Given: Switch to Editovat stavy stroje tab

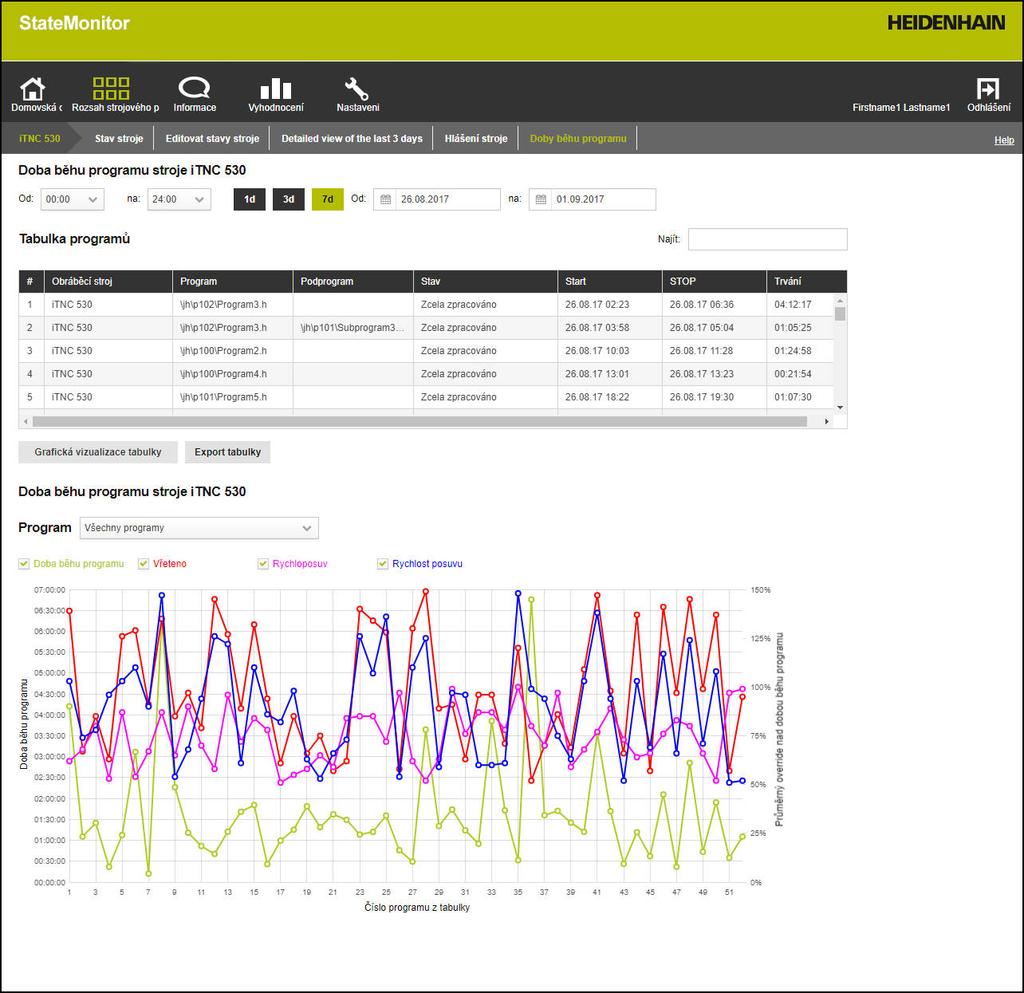Looking at the screenshot, I should [212, 138].
